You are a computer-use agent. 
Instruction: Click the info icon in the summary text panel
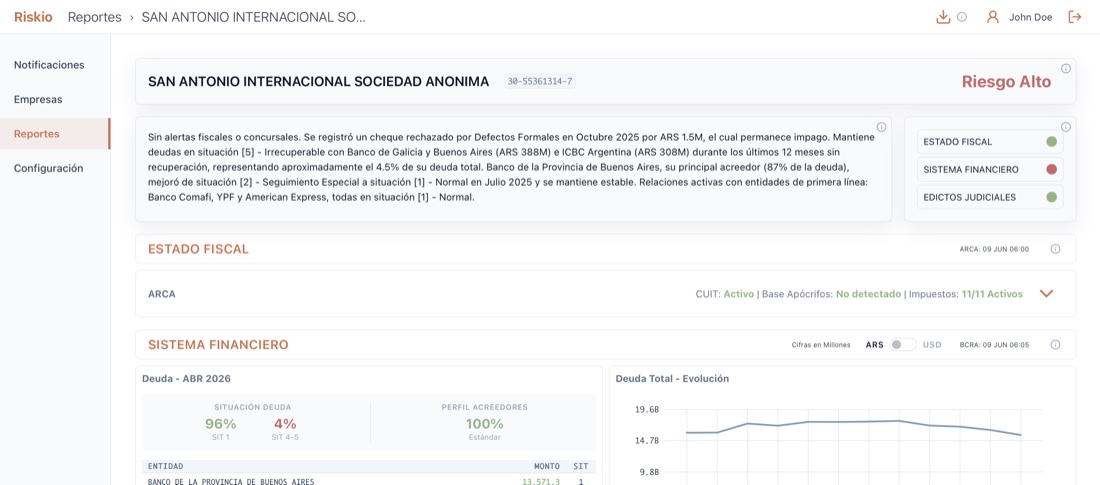(881, 127)
